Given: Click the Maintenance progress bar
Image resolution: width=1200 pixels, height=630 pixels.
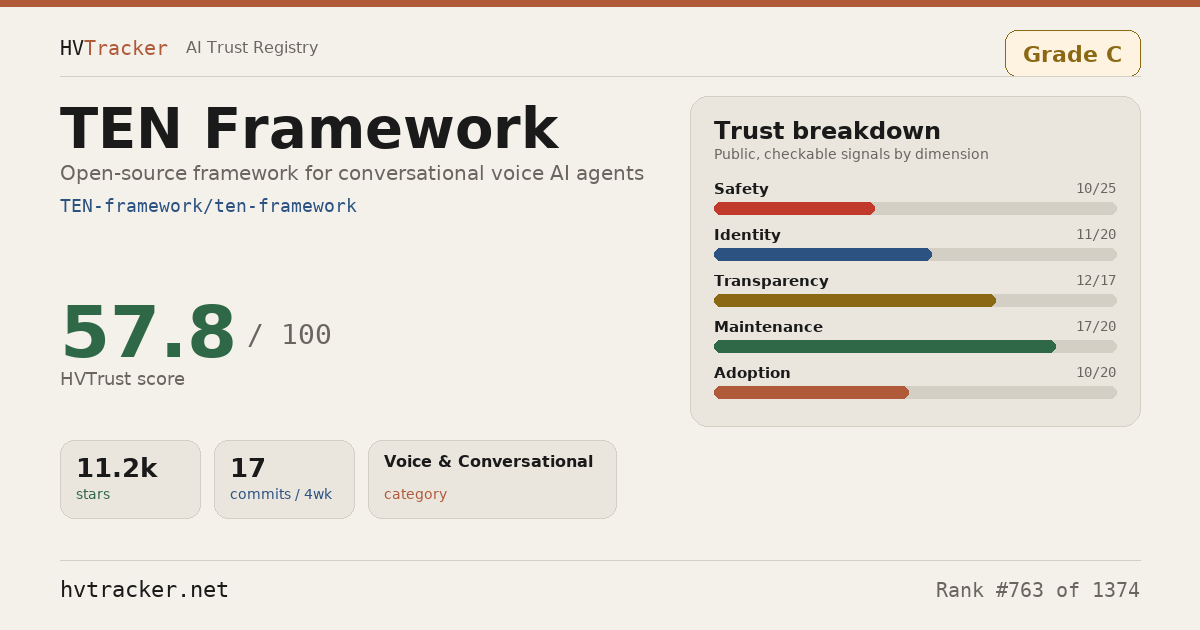Looking at the screenshot, I should (x=915, y=346).
